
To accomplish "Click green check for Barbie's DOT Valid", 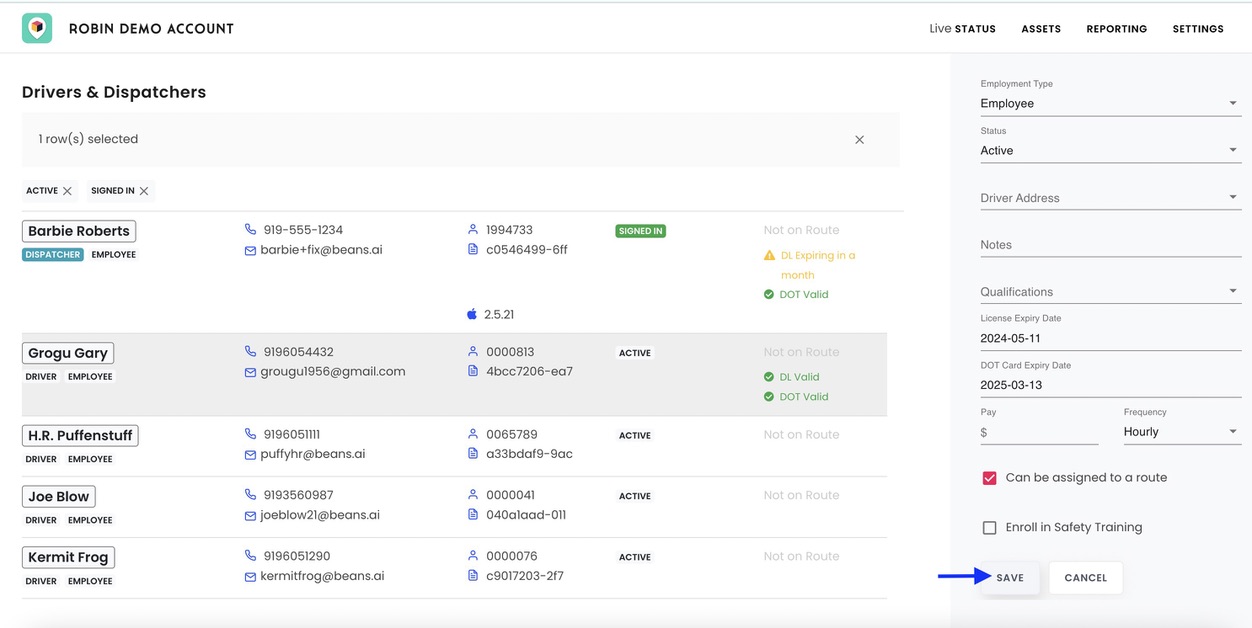I will pos(769,294).
